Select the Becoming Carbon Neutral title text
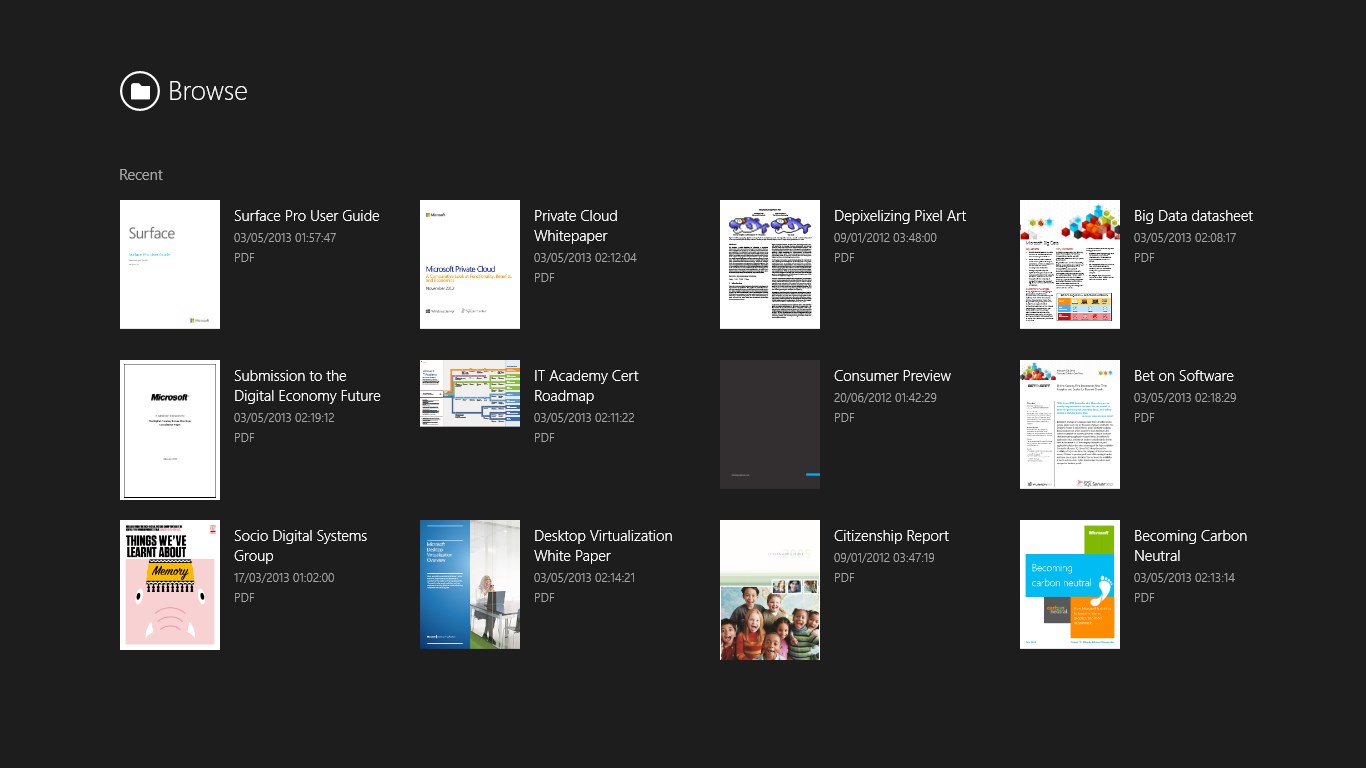1366x768 pixels. click(1190, 546)
